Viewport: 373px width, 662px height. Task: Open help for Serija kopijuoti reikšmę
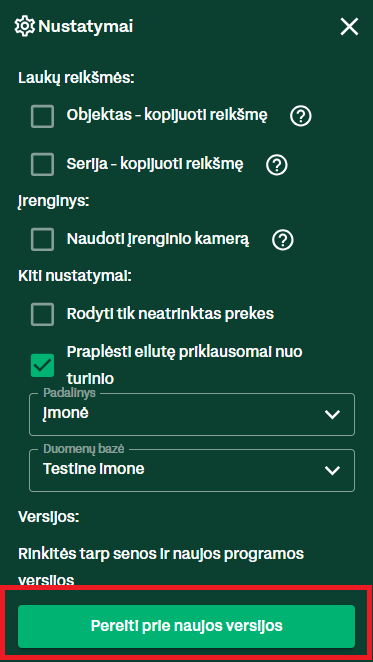[277, 165]
